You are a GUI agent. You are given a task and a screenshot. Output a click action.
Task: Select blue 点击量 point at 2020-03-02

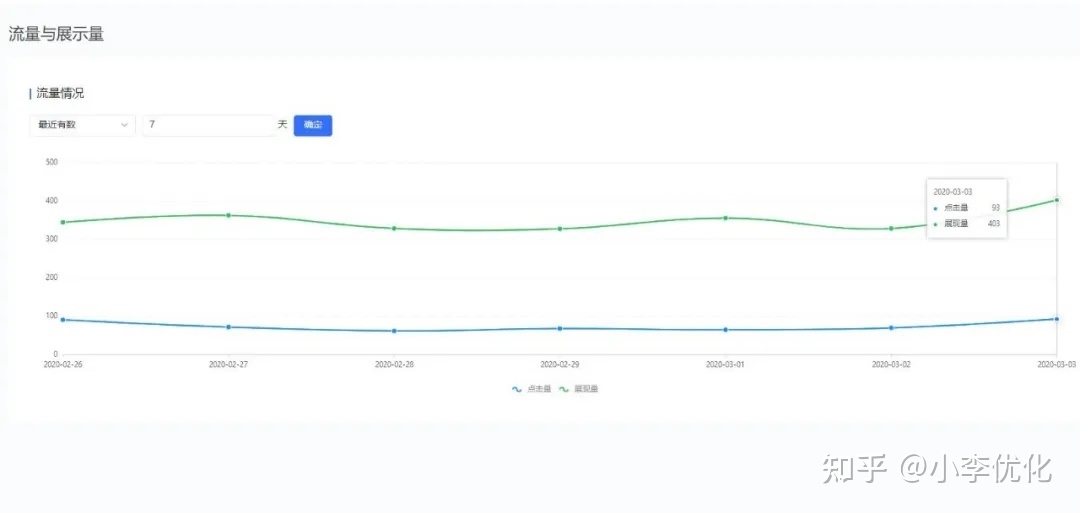[891, 328]
